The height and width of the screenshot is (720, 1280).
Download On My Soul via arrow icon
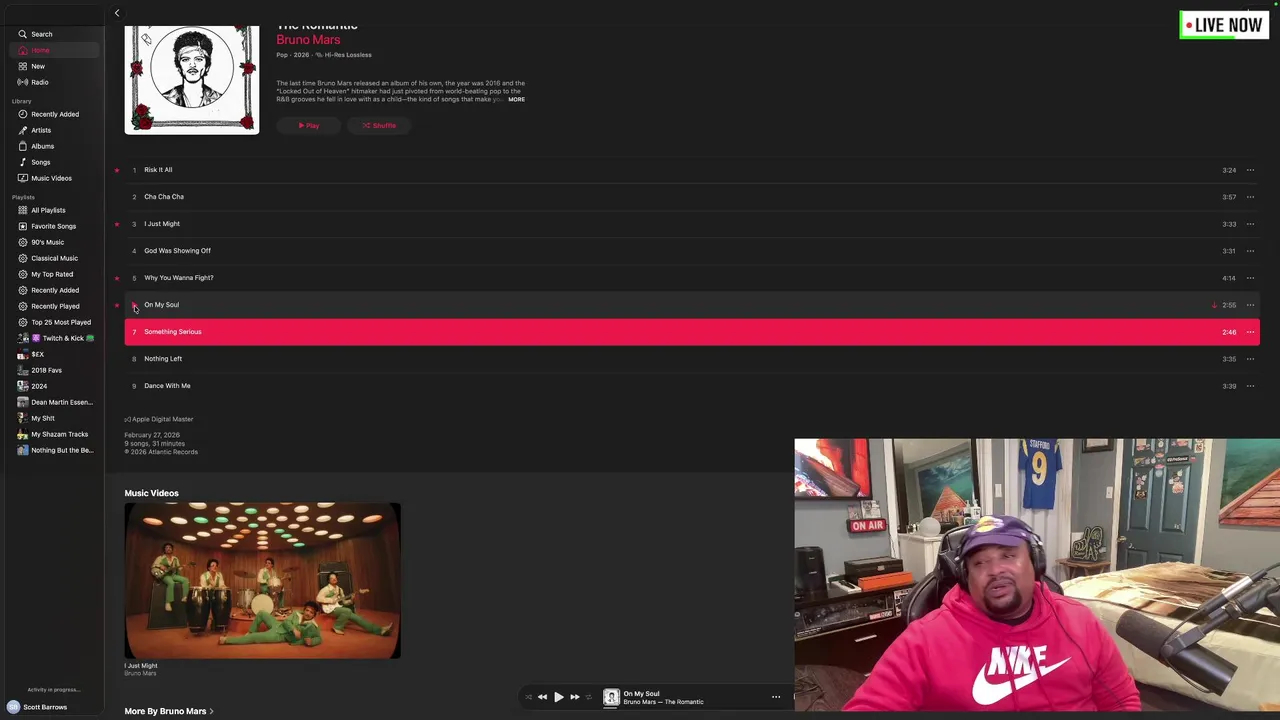click(1214, 305)
